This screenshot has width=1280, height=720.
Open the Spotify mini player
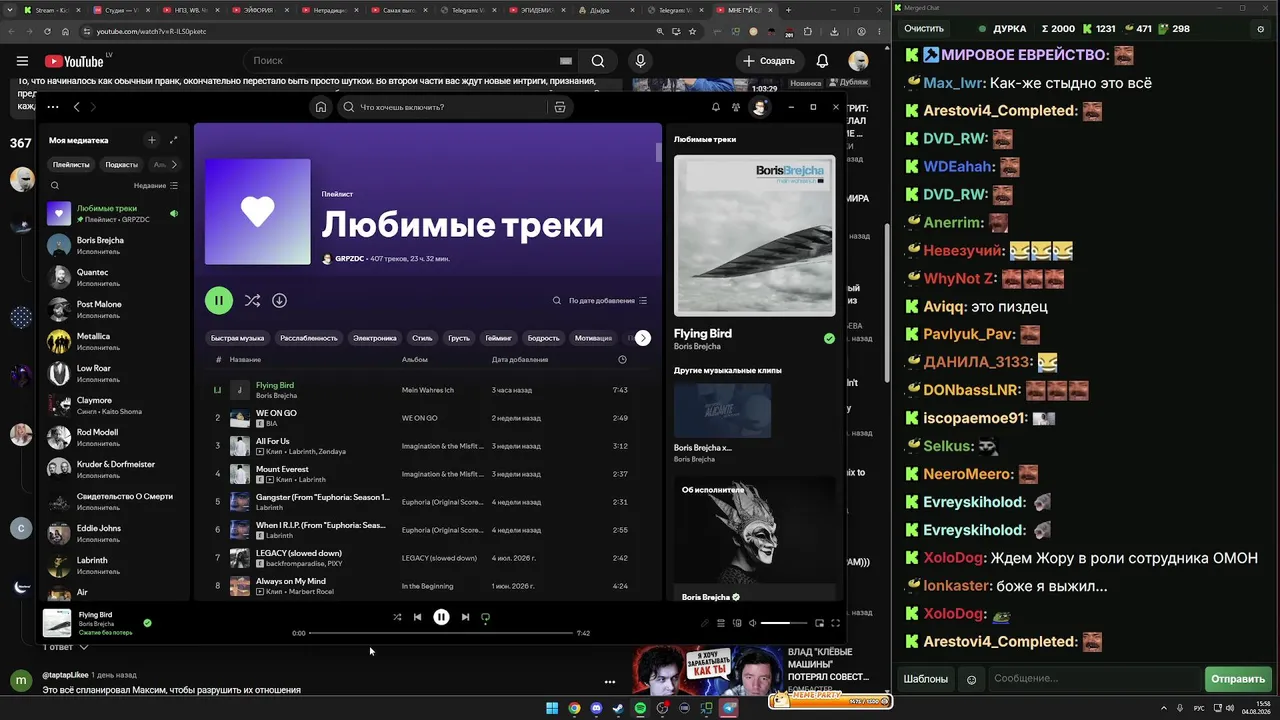819,623
